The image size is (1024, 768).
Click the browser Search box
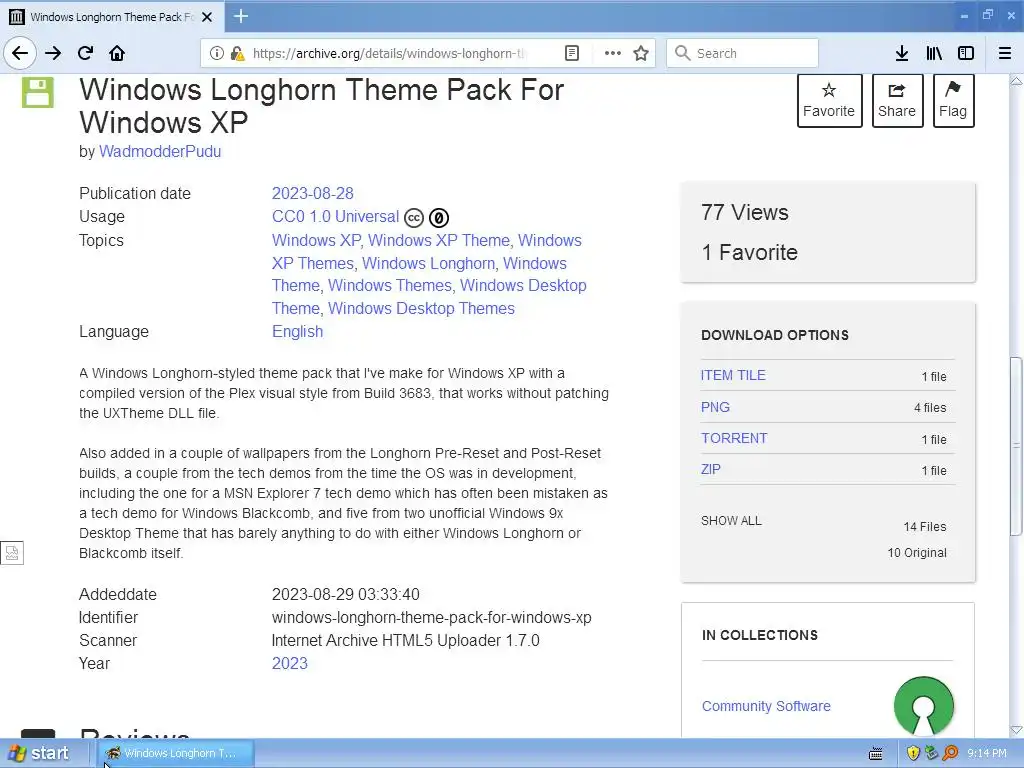743,53
